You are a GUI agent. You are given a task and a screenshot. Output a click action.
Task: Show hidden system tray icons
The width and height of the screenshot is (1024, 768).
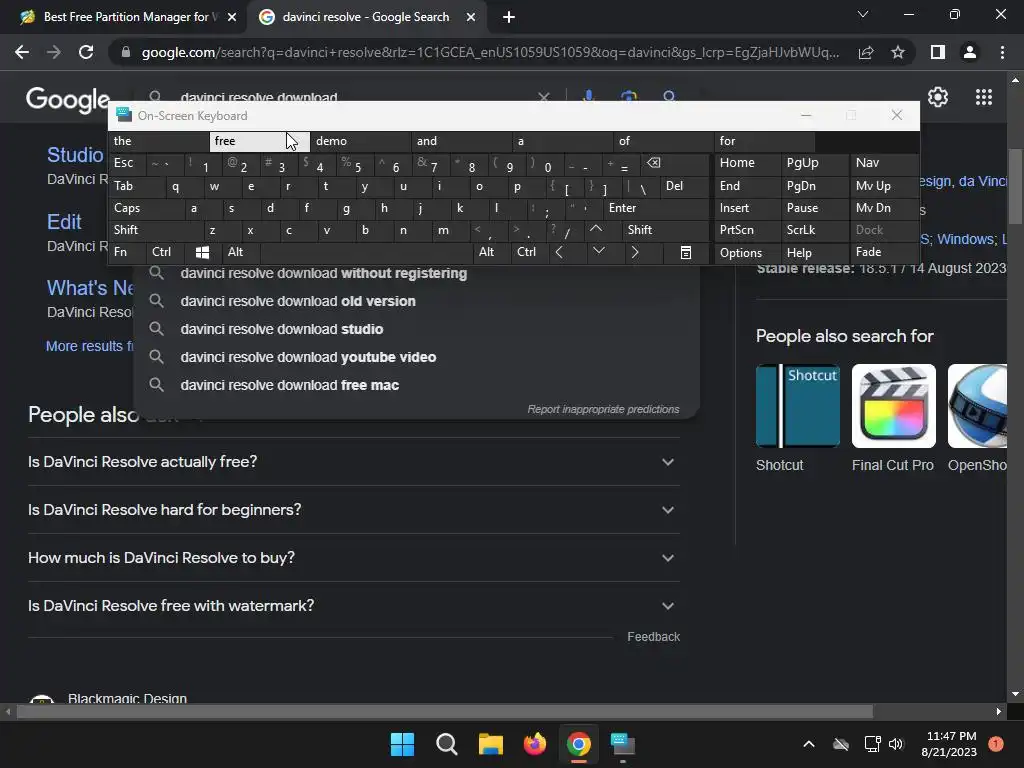tap(808, 744)
